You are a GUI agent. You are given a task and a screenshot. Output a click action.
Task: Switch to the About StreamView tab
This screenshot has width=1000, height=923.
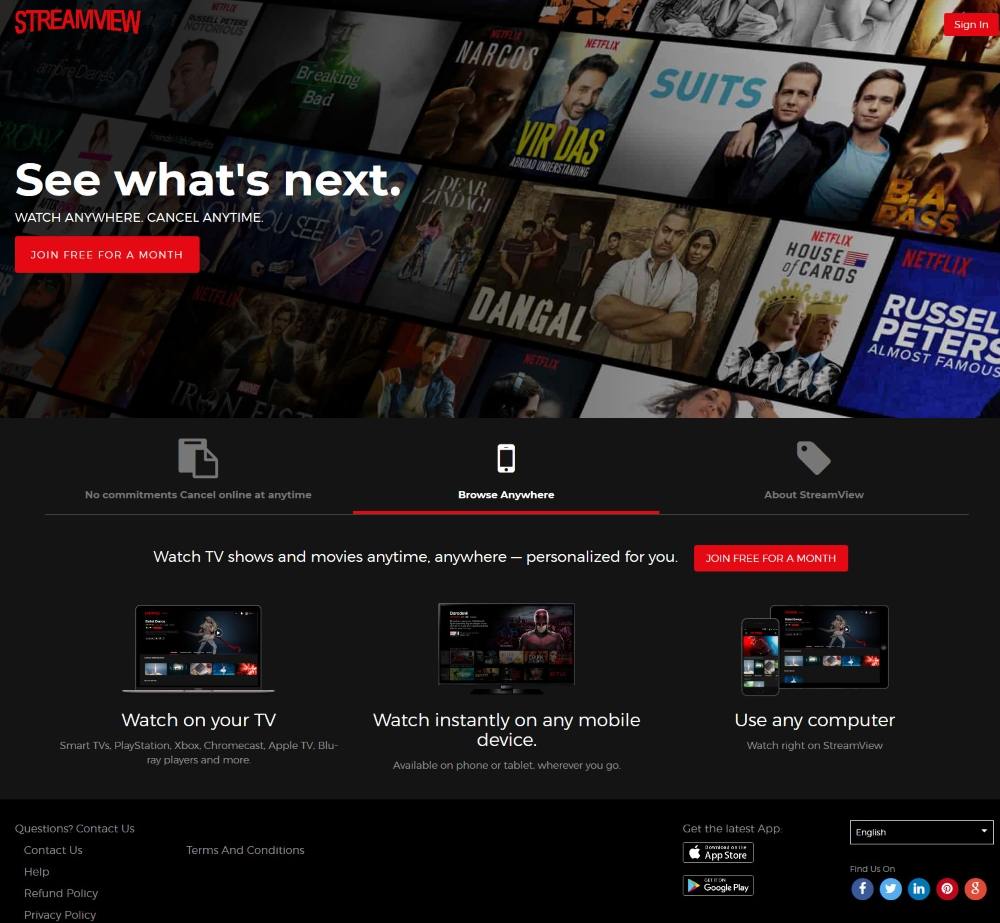814,494
